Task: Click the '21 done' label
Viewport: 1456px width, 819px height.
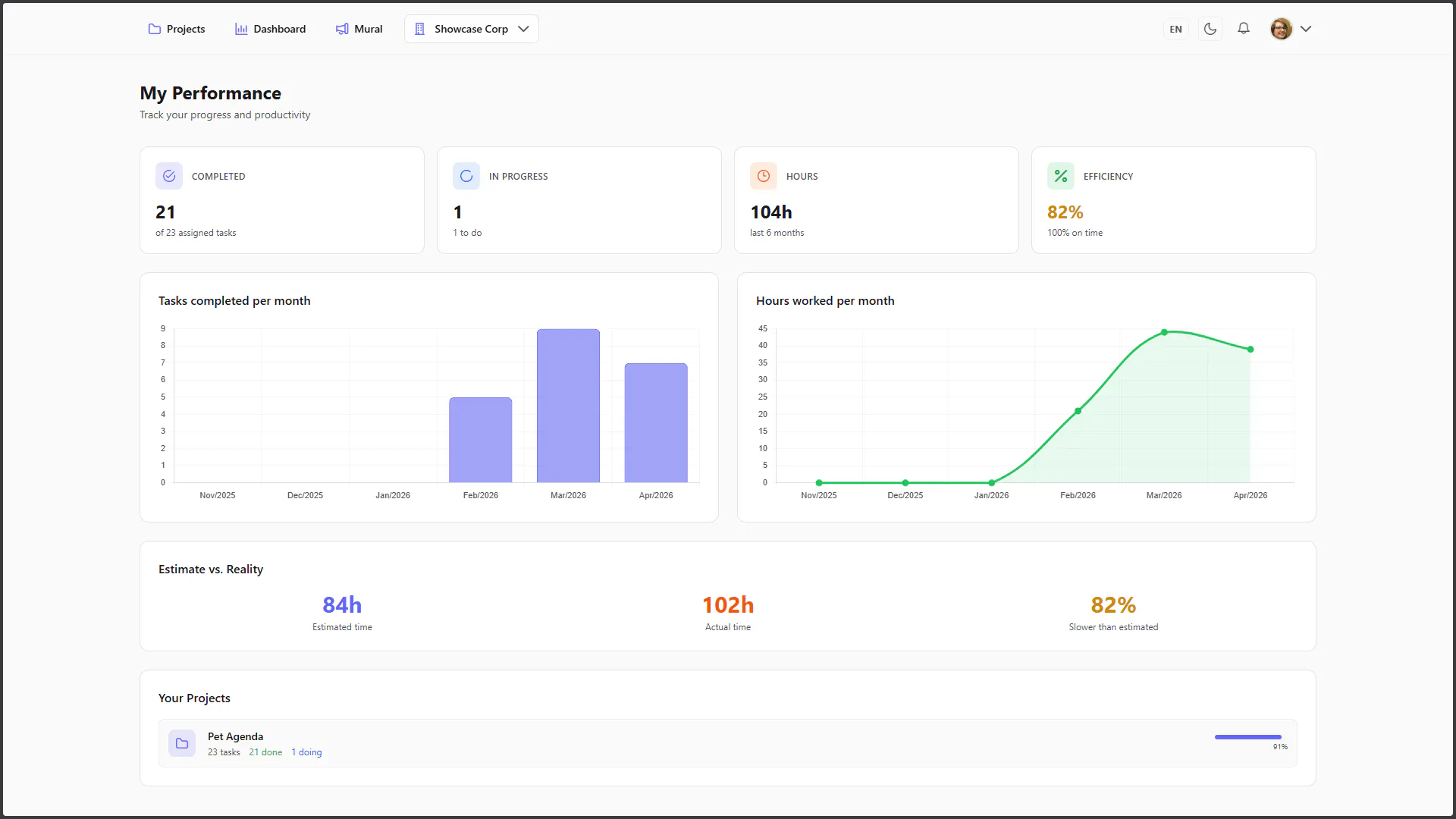Action: [265, 752]
